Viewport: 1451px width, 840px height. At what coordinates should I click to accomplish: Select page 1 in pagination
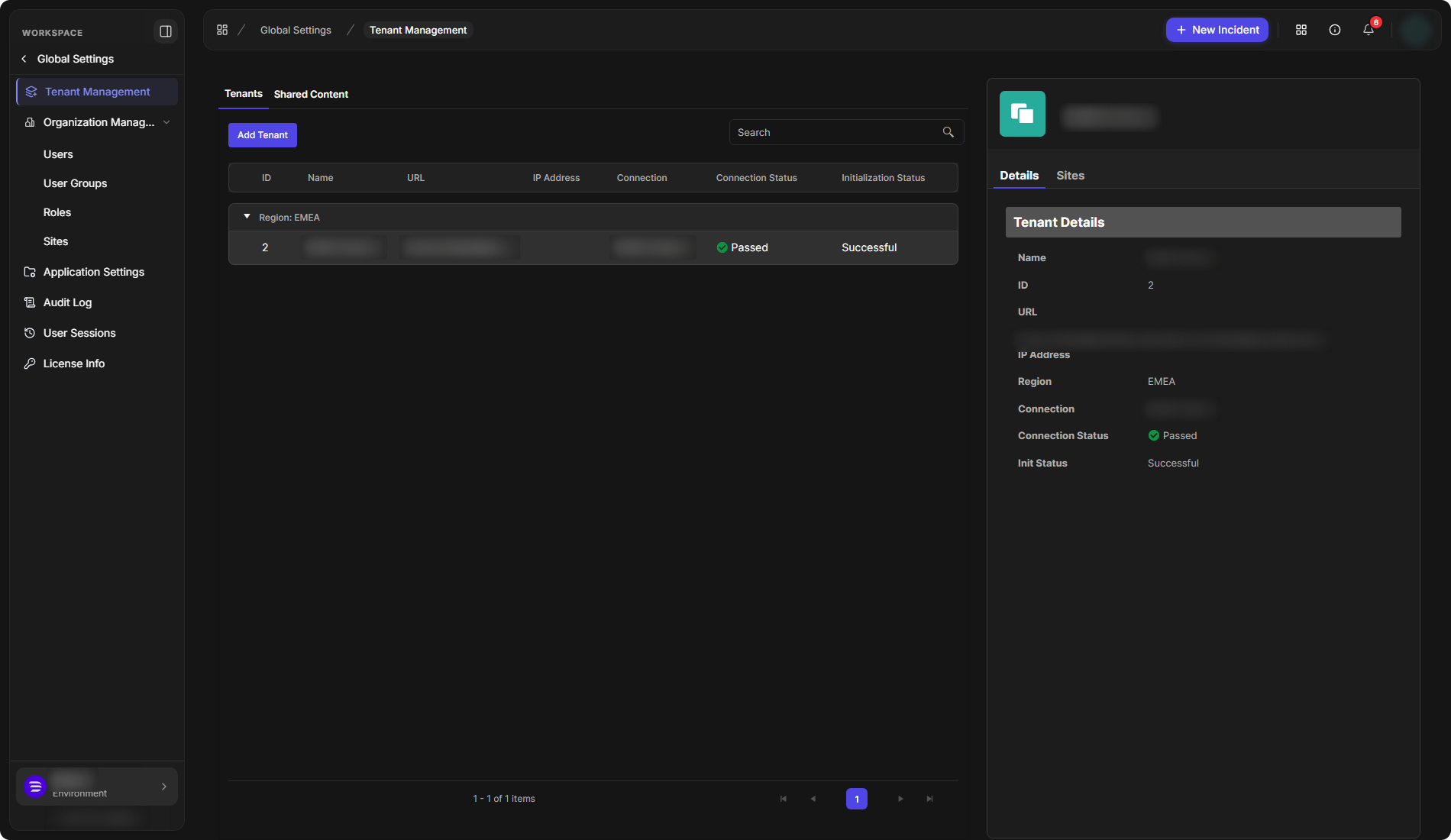click(x=857, y=799)
